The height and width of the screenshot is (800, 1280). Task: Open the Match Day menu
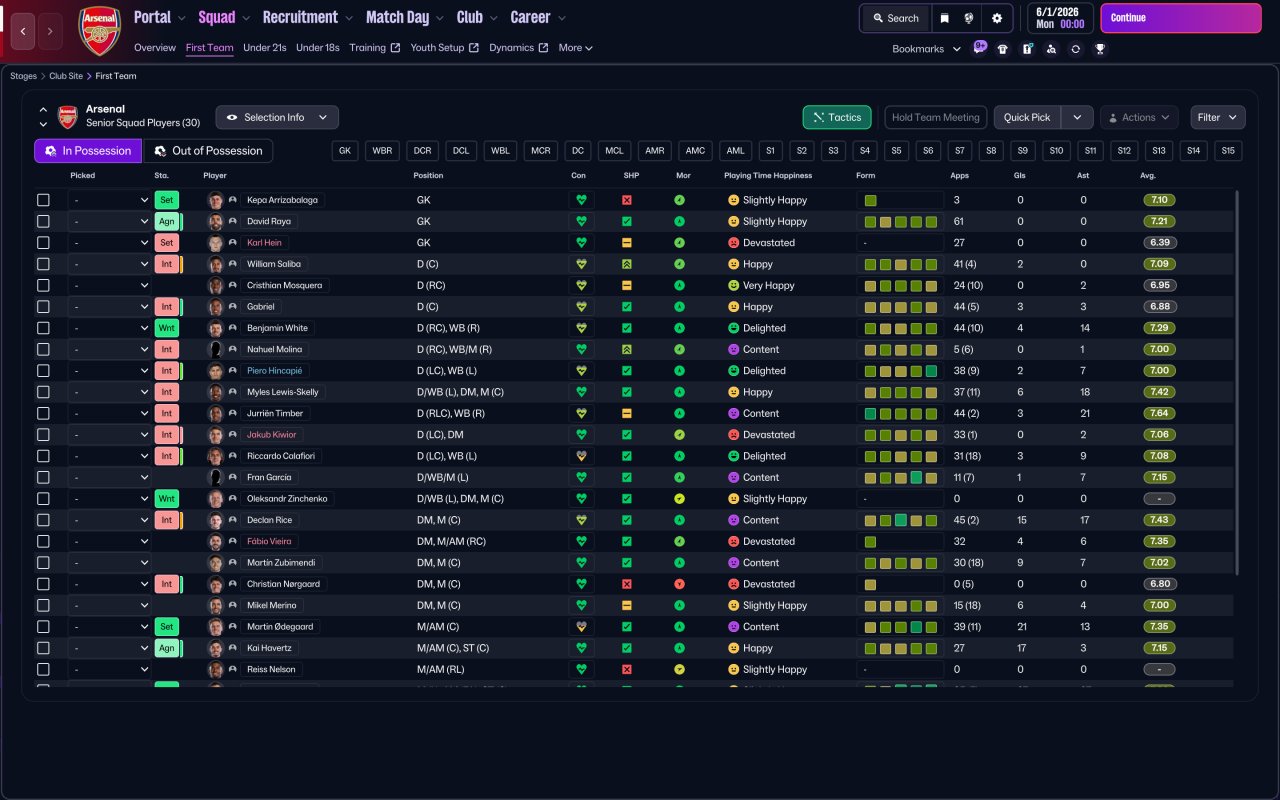tap(404, 17)
